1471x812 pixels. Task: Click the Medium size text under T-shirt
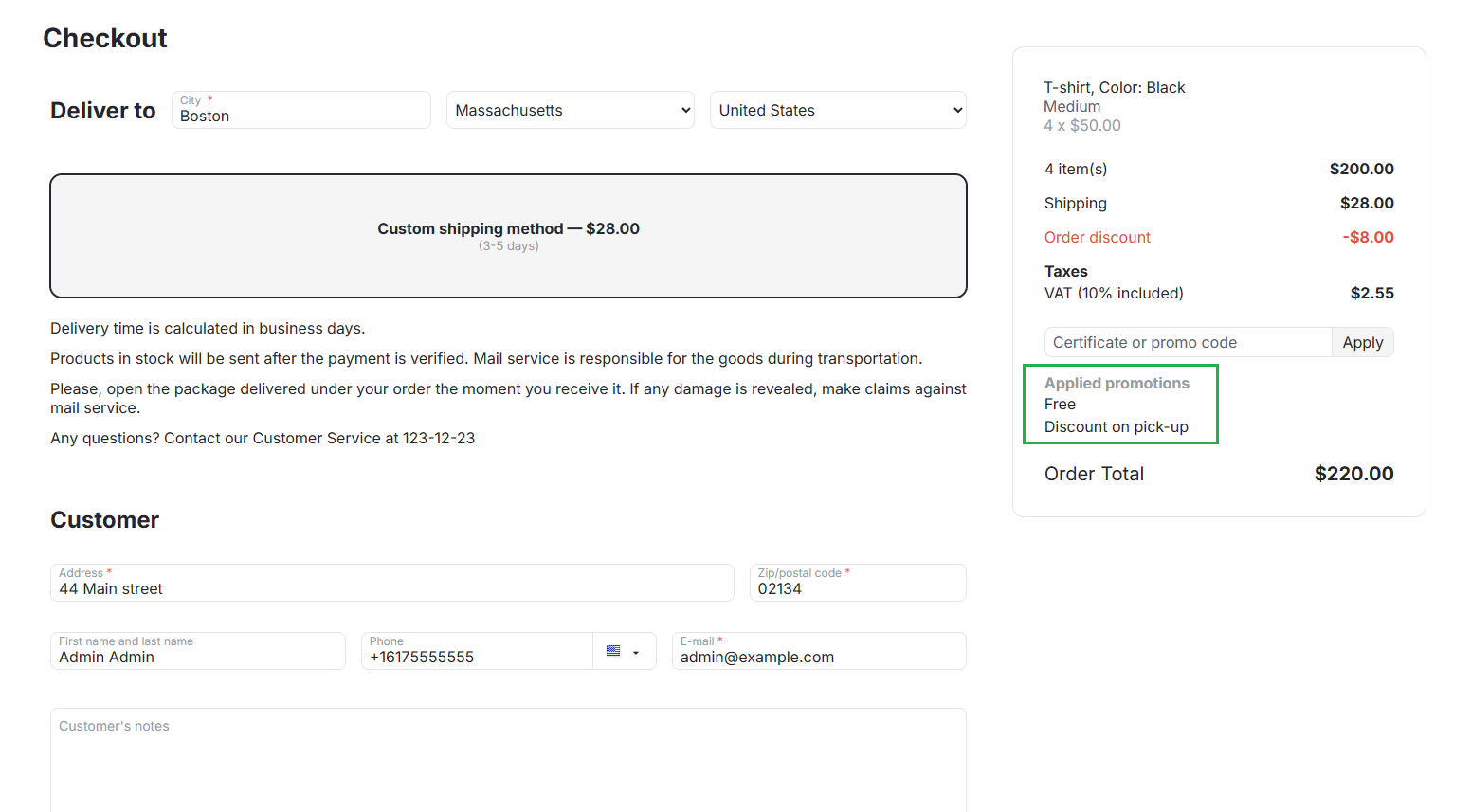click(1072, 106)
